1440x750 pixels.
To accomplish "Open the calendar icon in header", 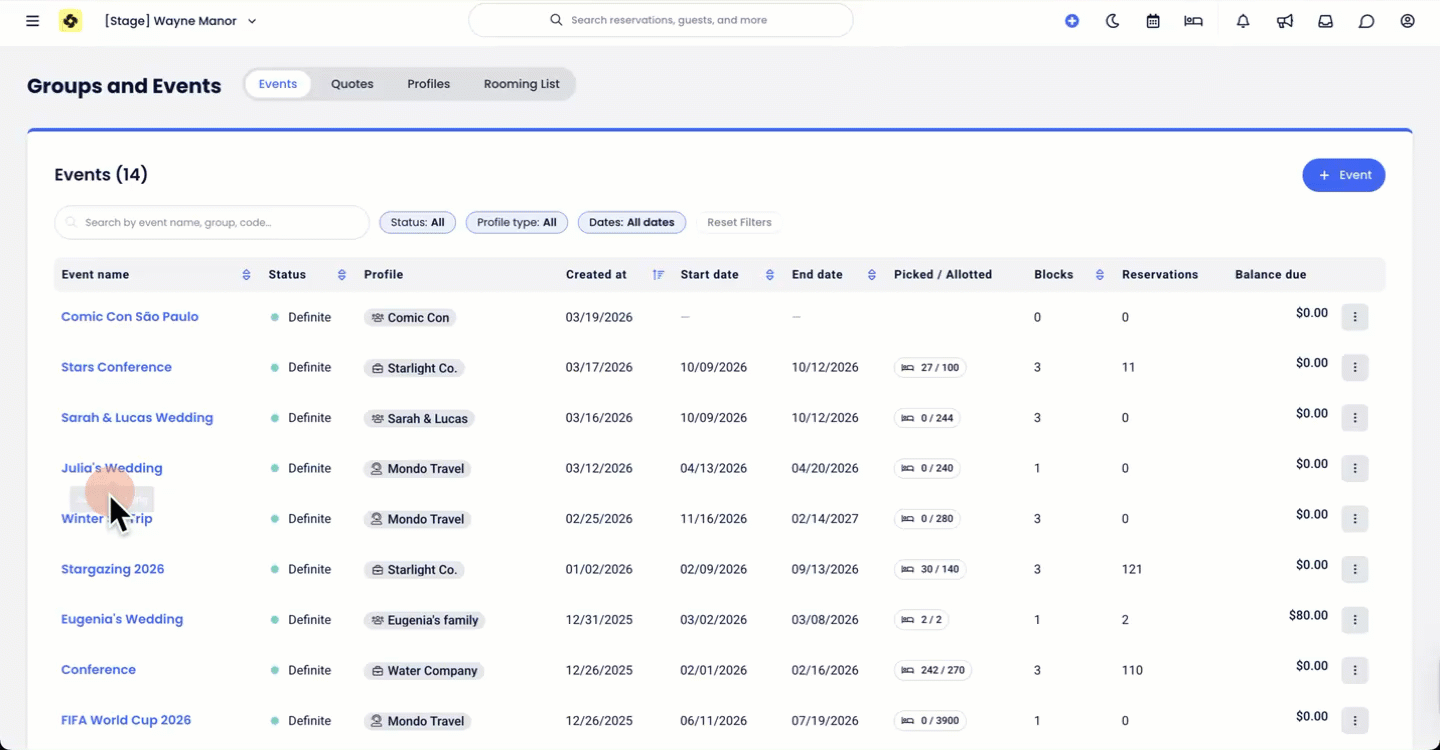I will pyautogui.click(x=1153, y=21).
